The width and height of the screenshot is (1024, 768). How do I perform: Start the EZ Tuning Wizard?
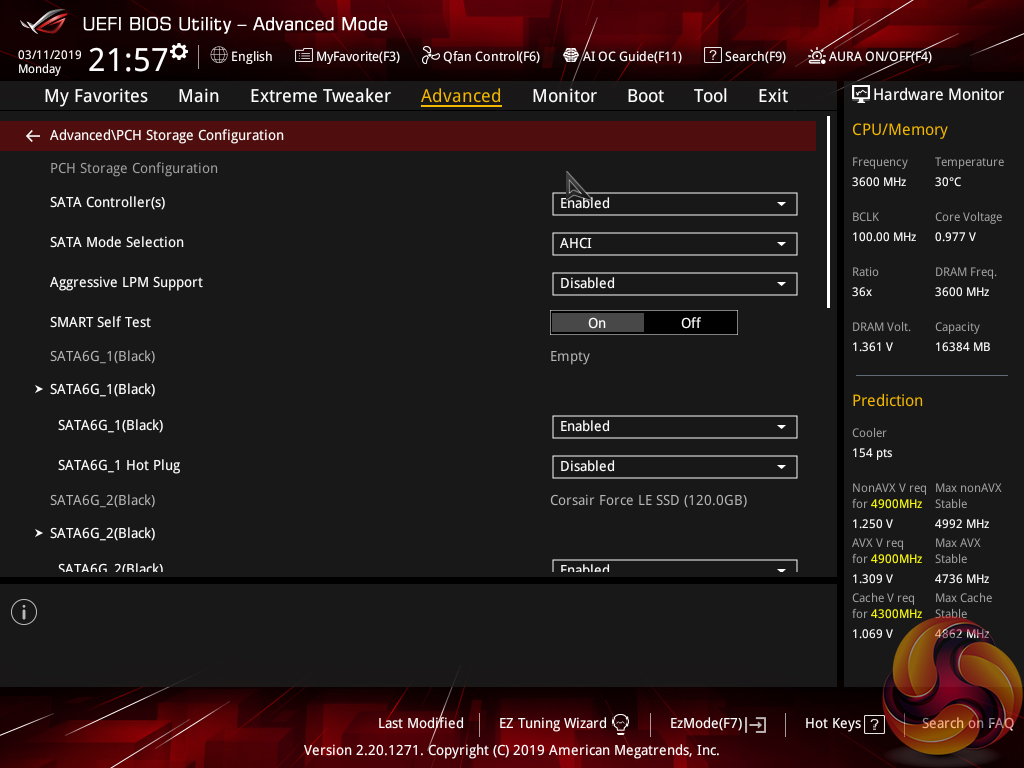pyautogui.click(x=564, y=723)
